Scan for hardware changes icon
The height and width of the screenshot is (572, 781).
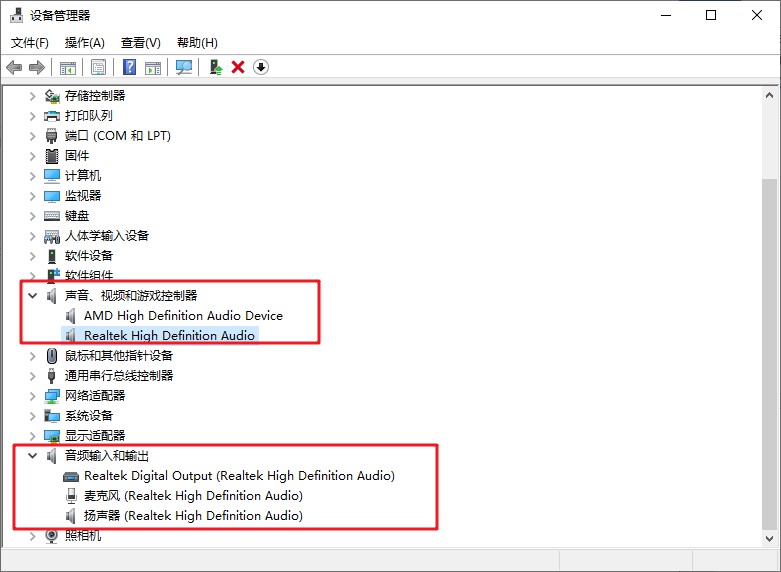pyautogui.click(x=184, y=67)
